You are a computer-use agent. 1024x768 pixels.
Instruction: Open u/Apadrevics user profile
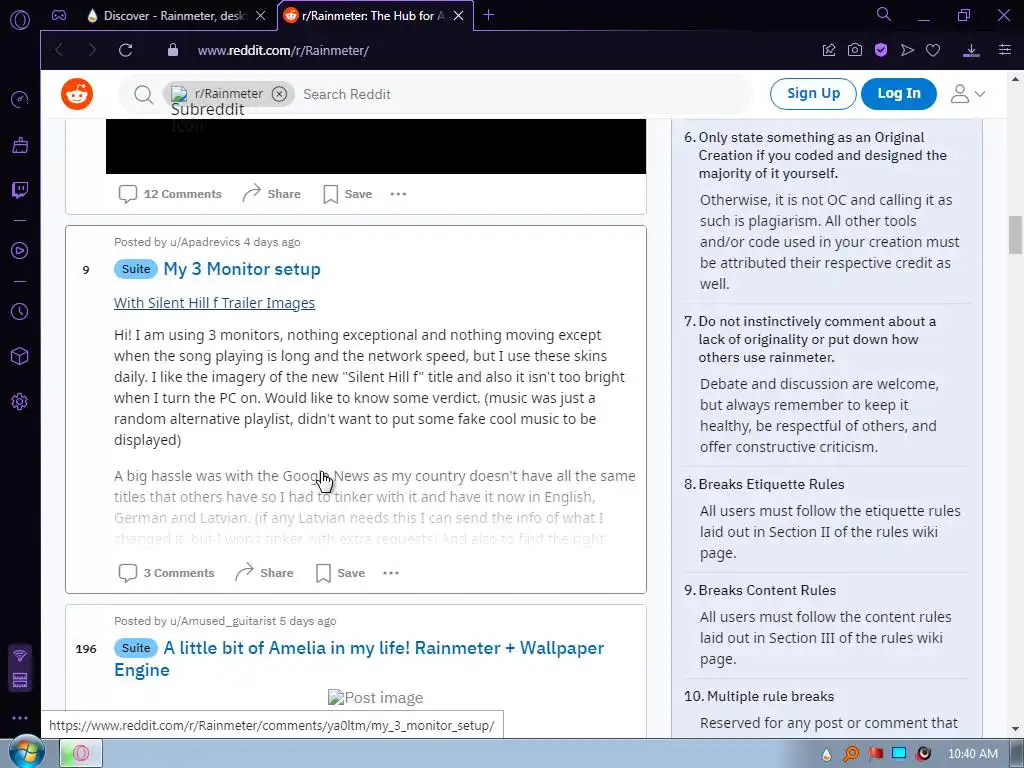pos(205,242)
